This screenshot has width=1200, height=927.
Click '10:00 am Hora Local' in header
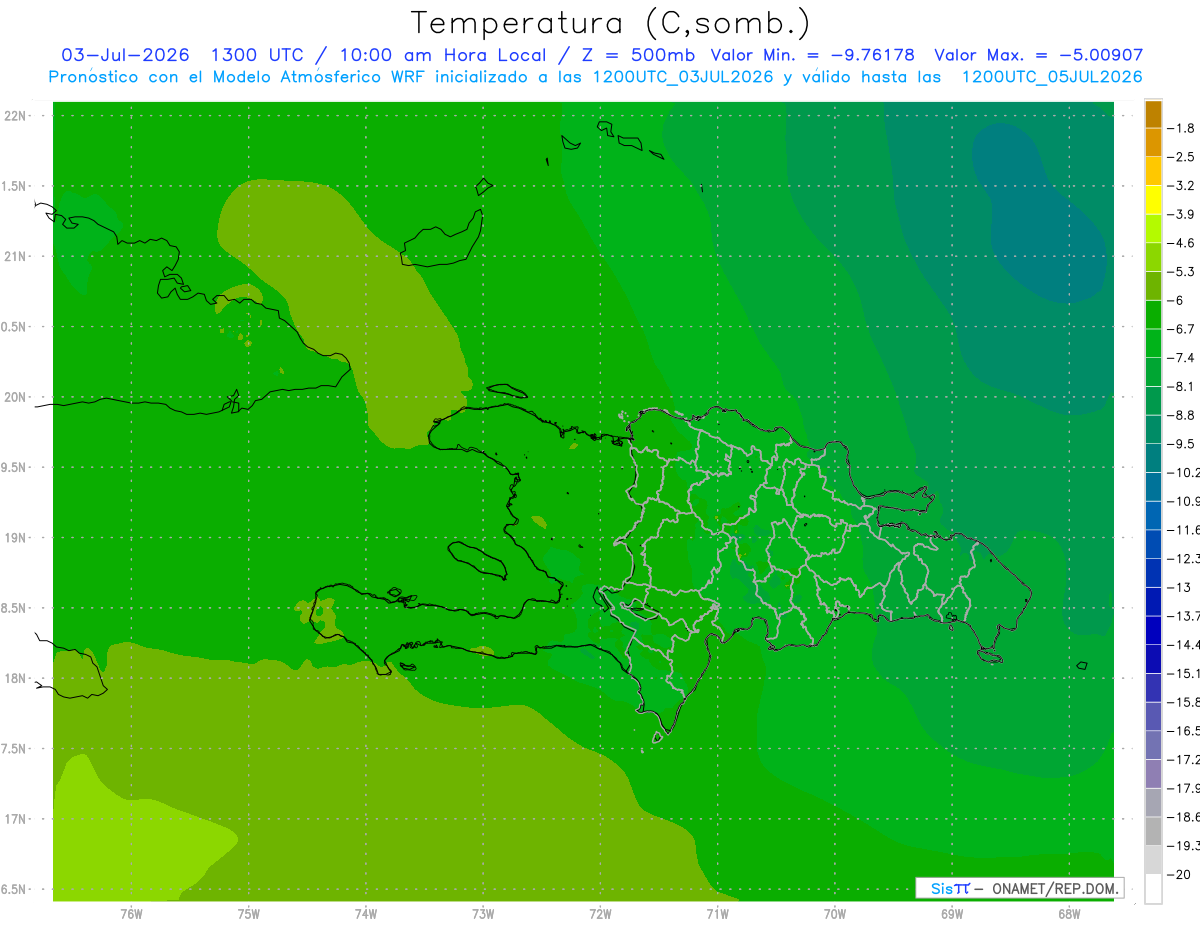(x=445, y=55)
